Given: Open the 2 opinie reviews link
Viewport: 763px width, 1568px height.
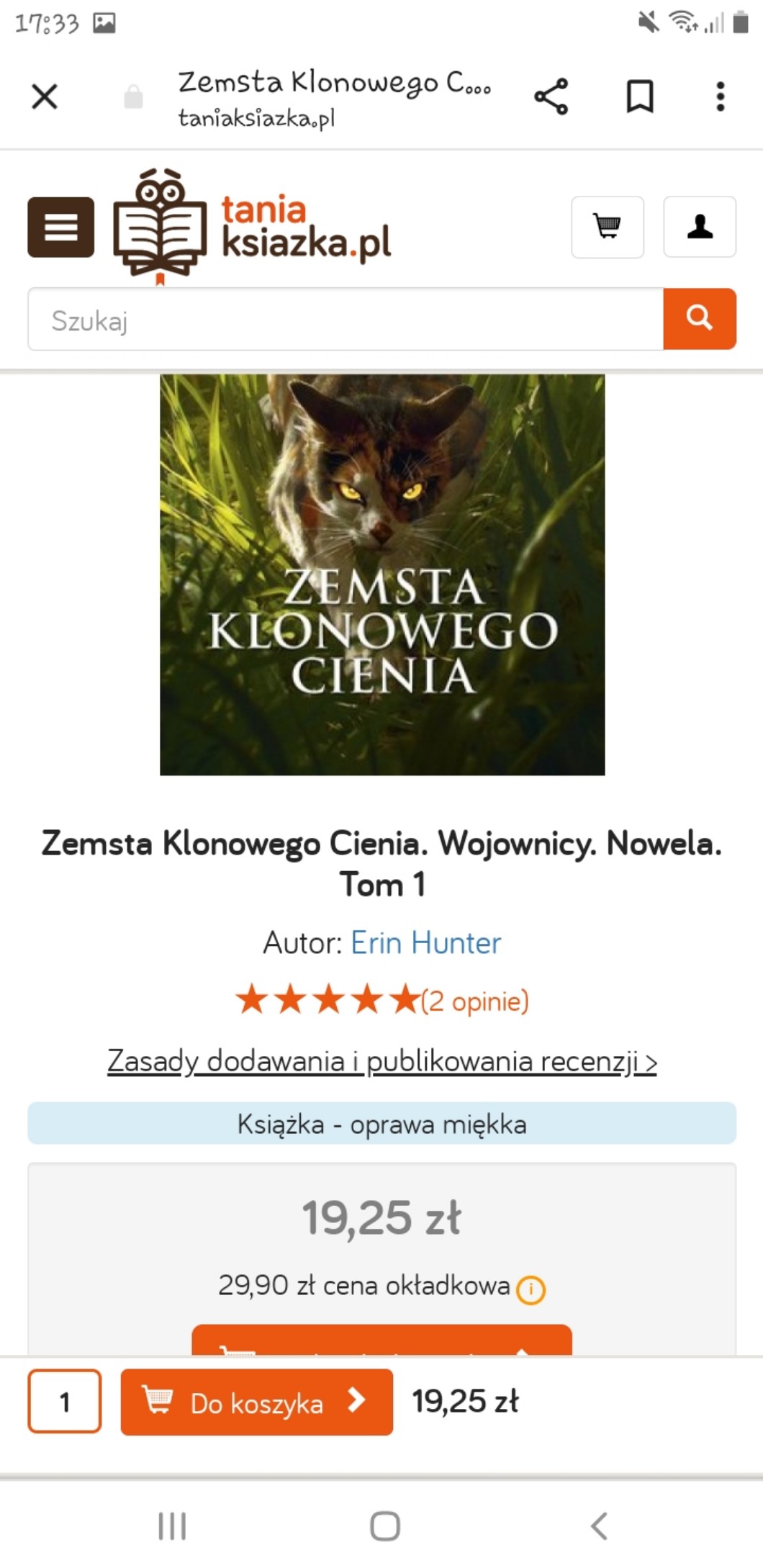Looking at the screenshot, I should 475,1001.
